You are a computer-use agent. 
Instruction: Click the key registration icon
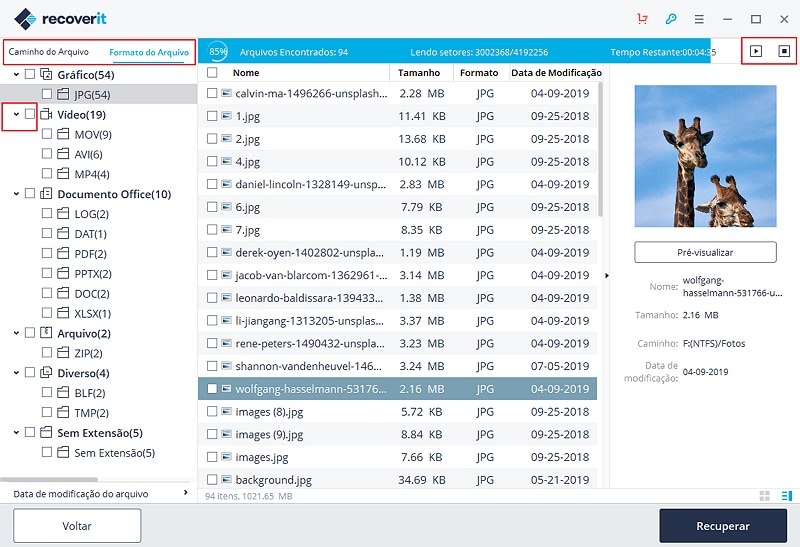click(x=670, y=19)
